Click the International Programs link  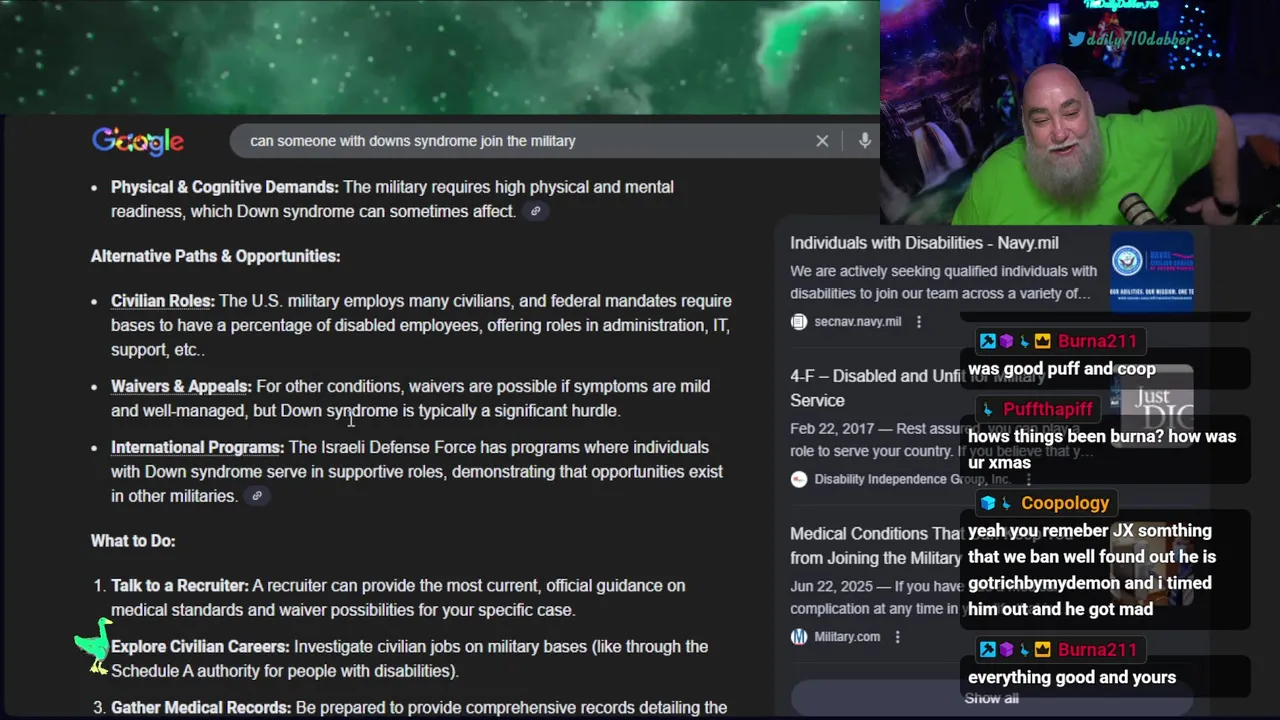[x=197, y=447]
